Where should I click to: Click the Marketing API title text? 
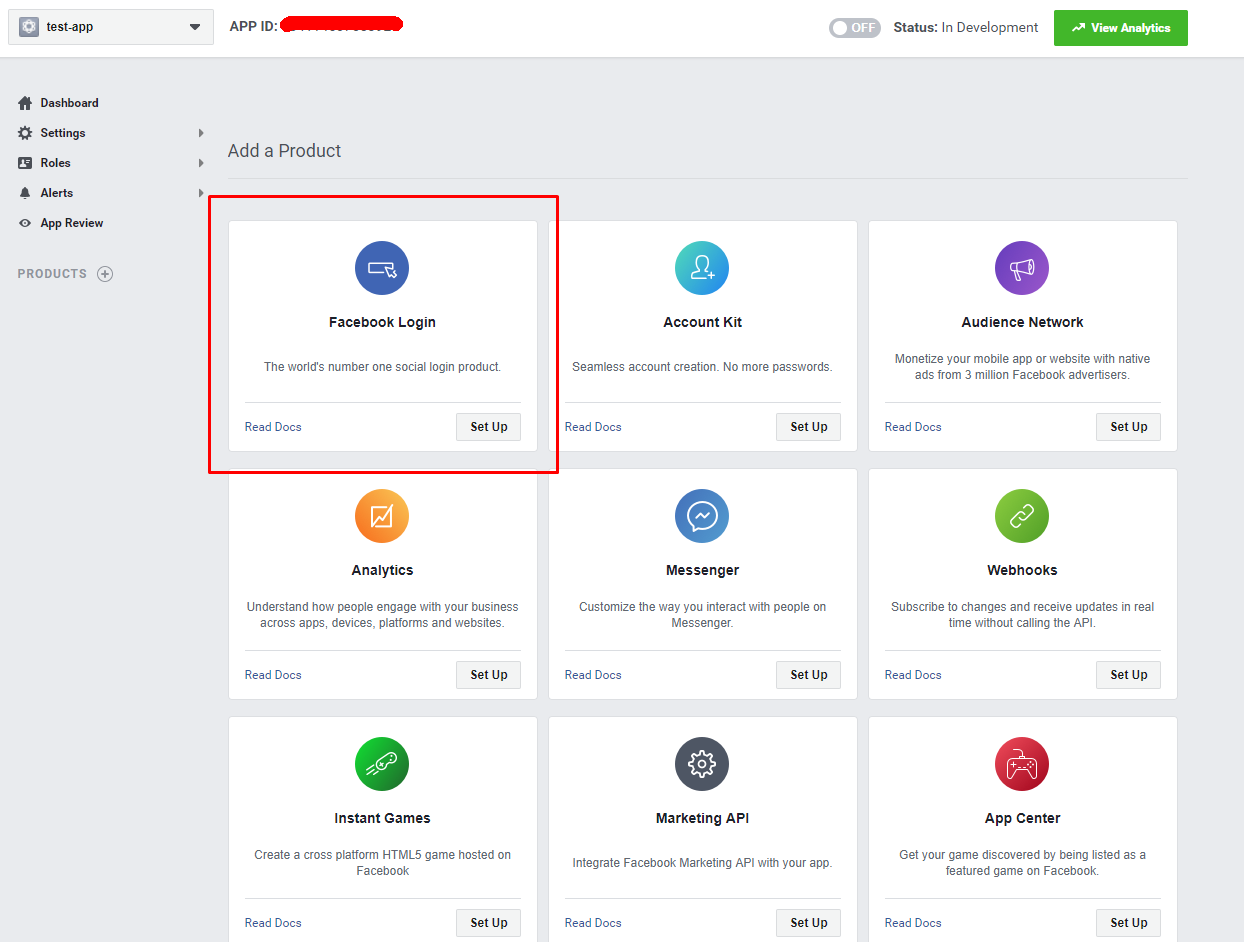point(702,818)
